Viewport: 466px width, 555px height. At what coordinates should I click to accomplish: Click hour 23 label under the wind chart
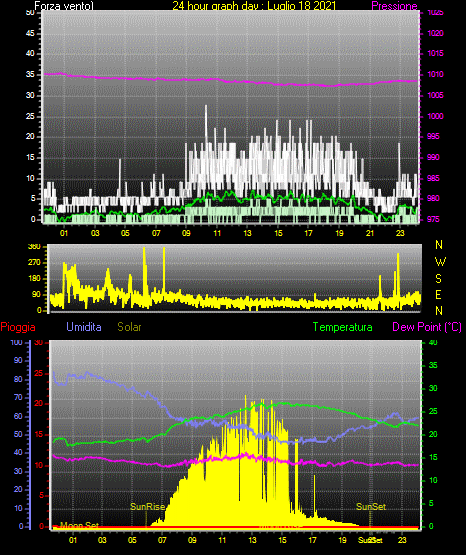(400, 233)
